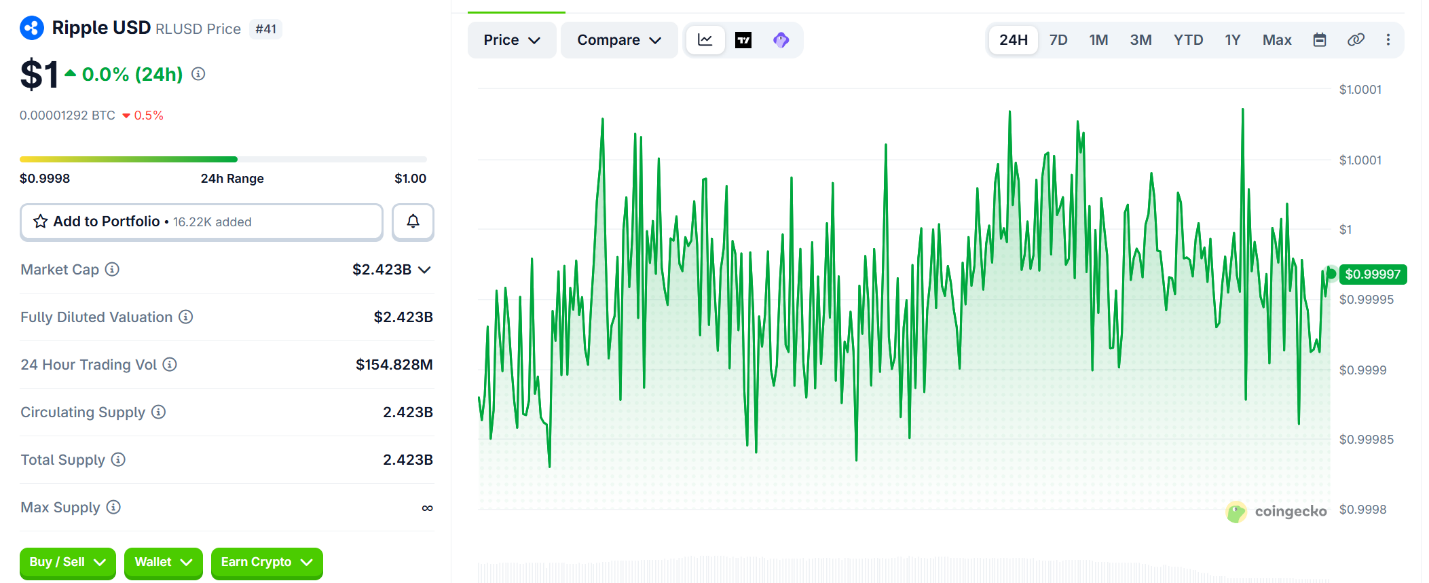Click info icon beside 24h percentage

point(198,74)
